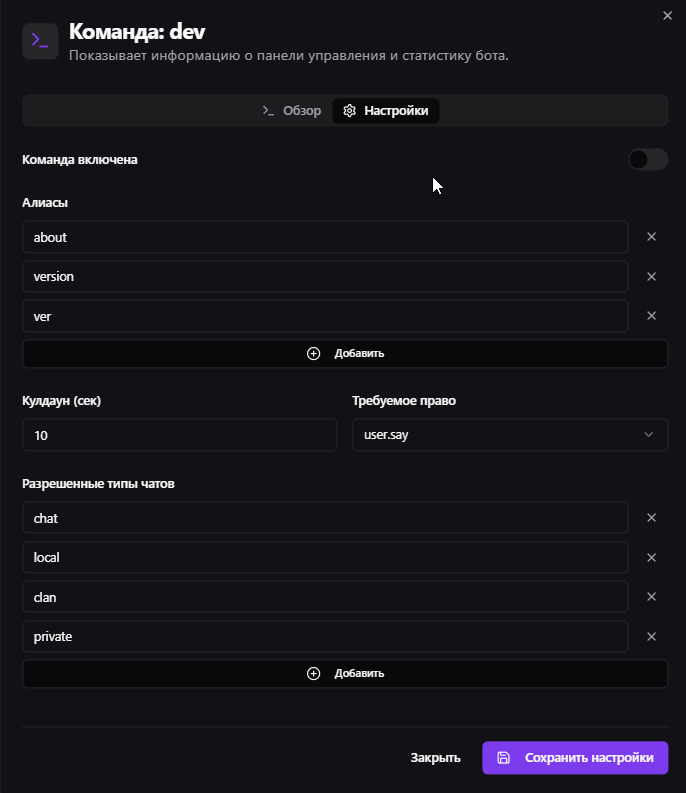
Task: Delete the "clan" chat type entry
Action: point(651,597)
